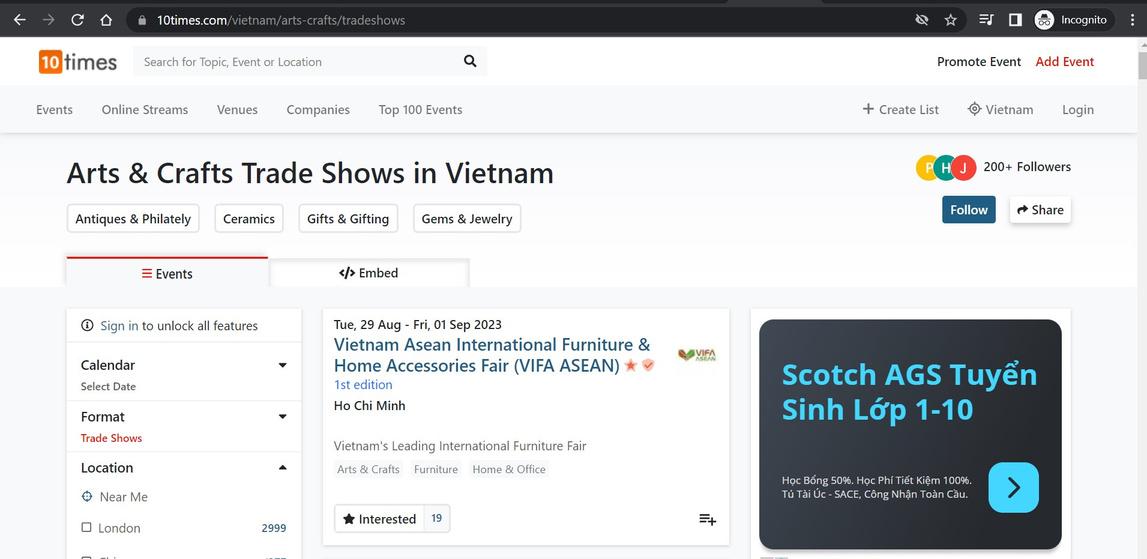Click the interested count 19
This screenshot has width=1147, height=559.
click(x=437, y=519)
